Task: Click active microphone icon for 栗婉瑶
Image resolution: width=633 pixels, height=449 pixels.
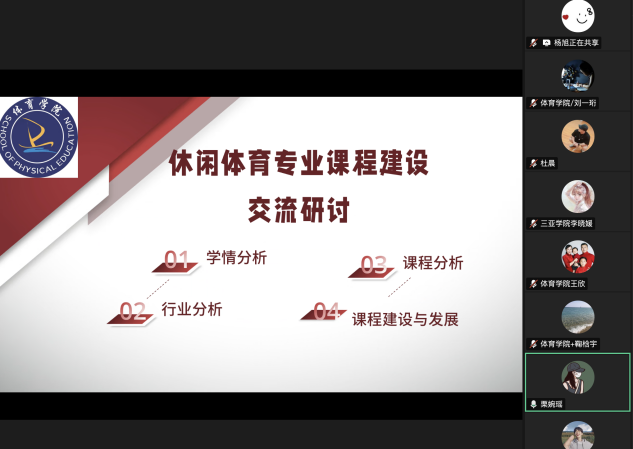Action: pos(534,403)
